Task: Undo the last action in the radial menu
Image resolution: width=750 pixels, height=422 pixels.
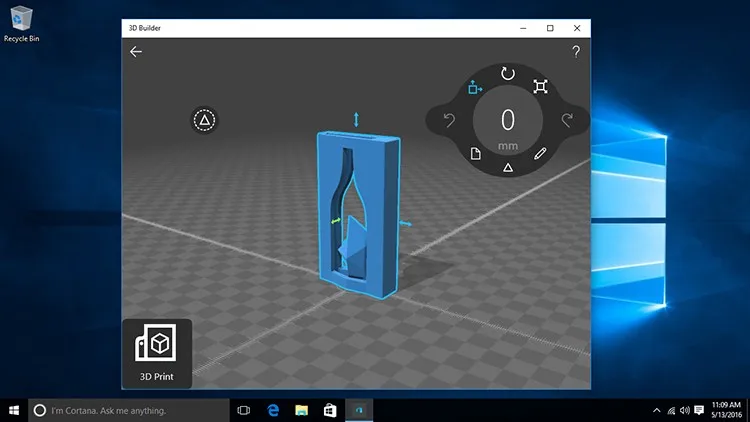Action: coord(449,120)
